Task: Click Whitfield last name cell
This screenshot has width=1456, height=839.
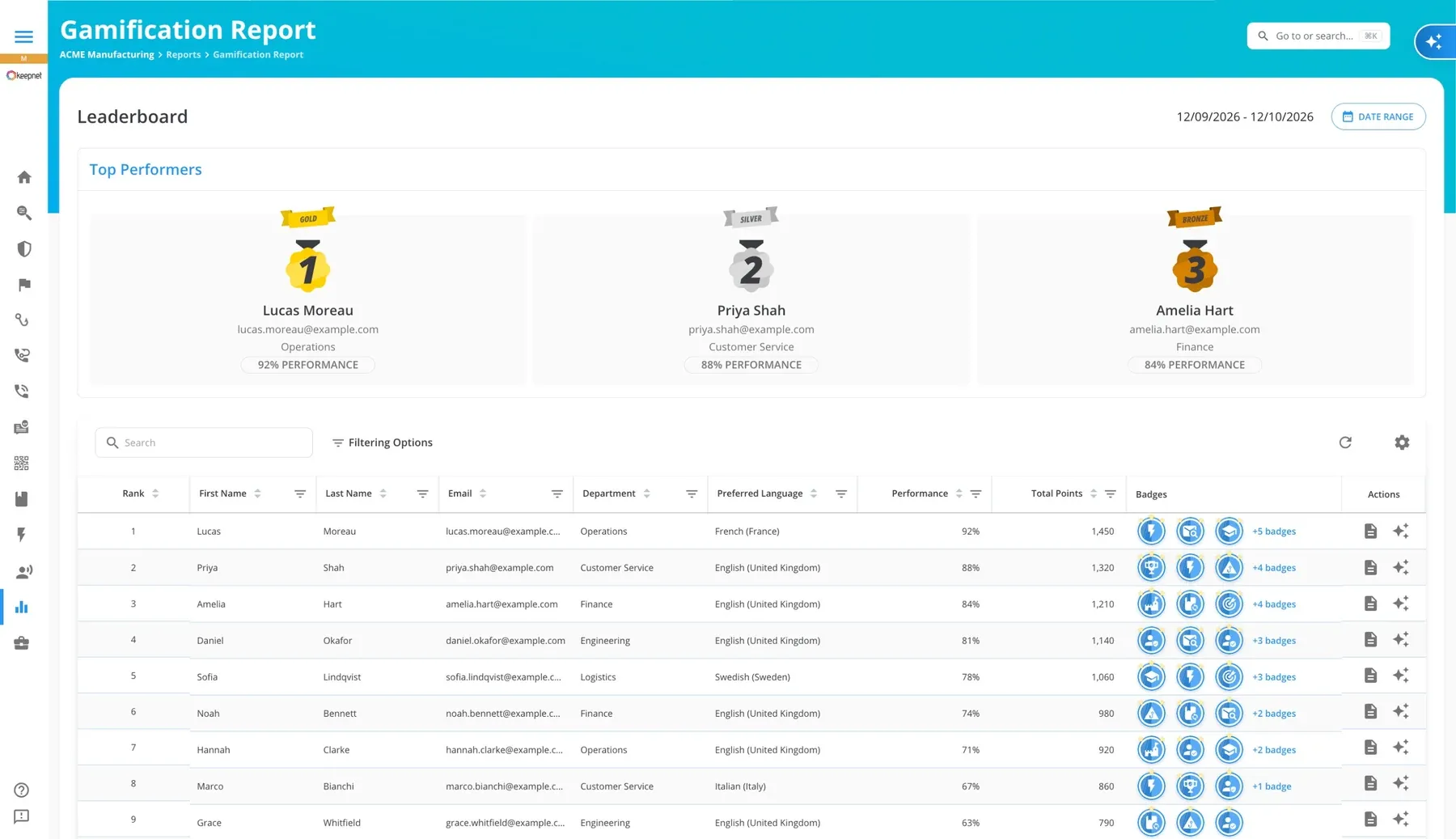Action: click(342, 823)
